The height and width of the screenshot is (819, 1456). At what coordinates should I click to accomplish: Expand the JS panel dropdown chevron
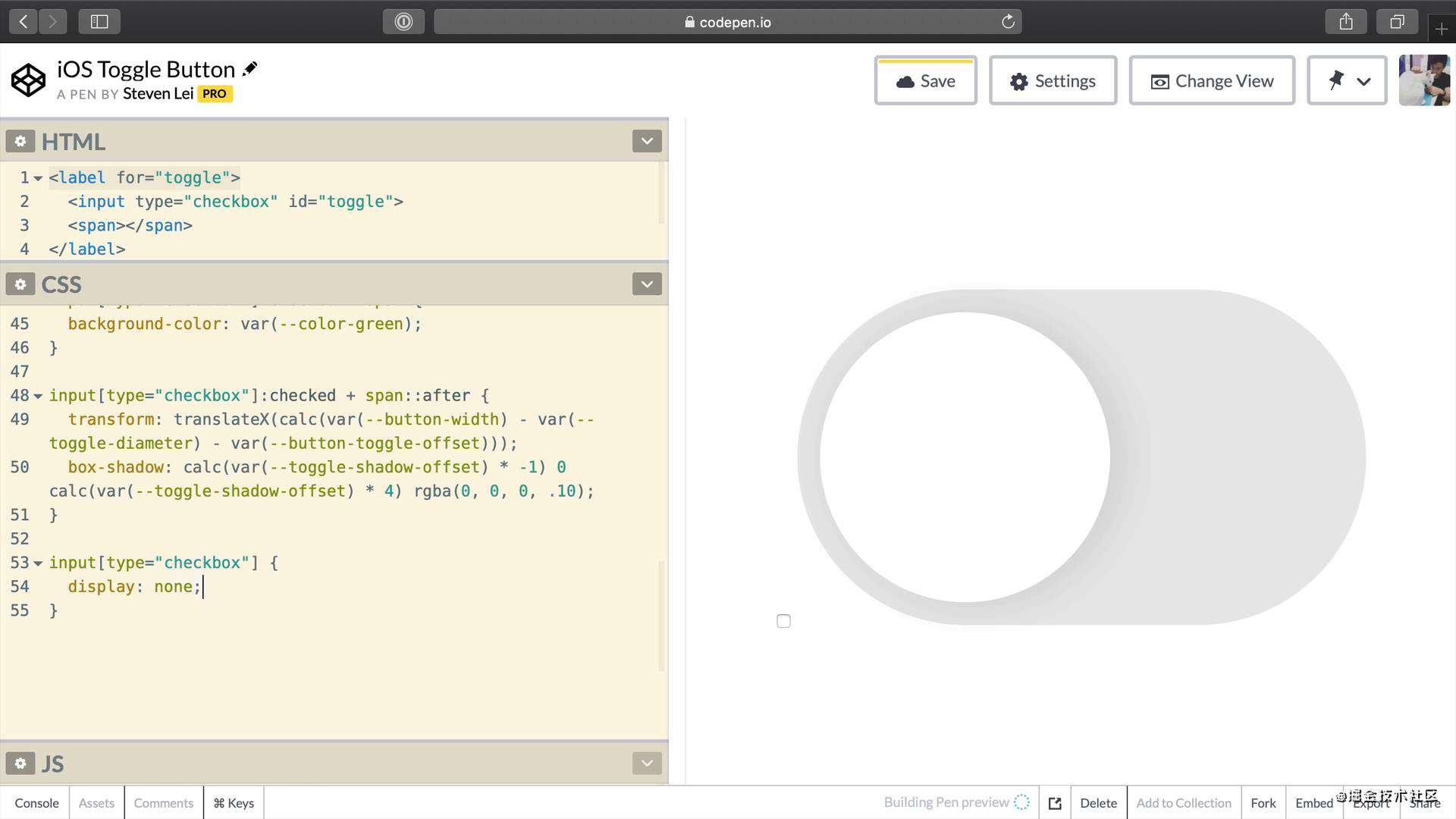(x=647, y=763)
